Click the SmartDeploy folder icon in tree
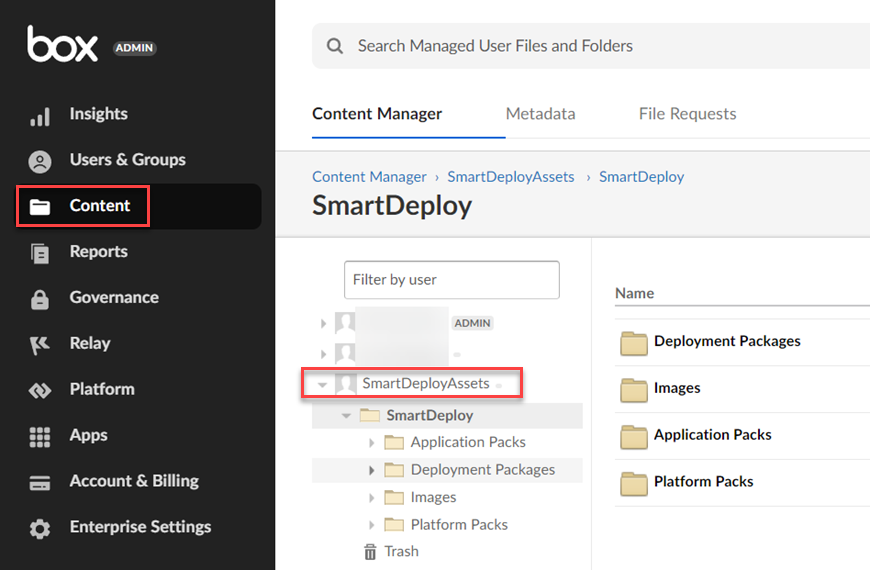This screenshot has height=570, width=870. tap(370, 415)
